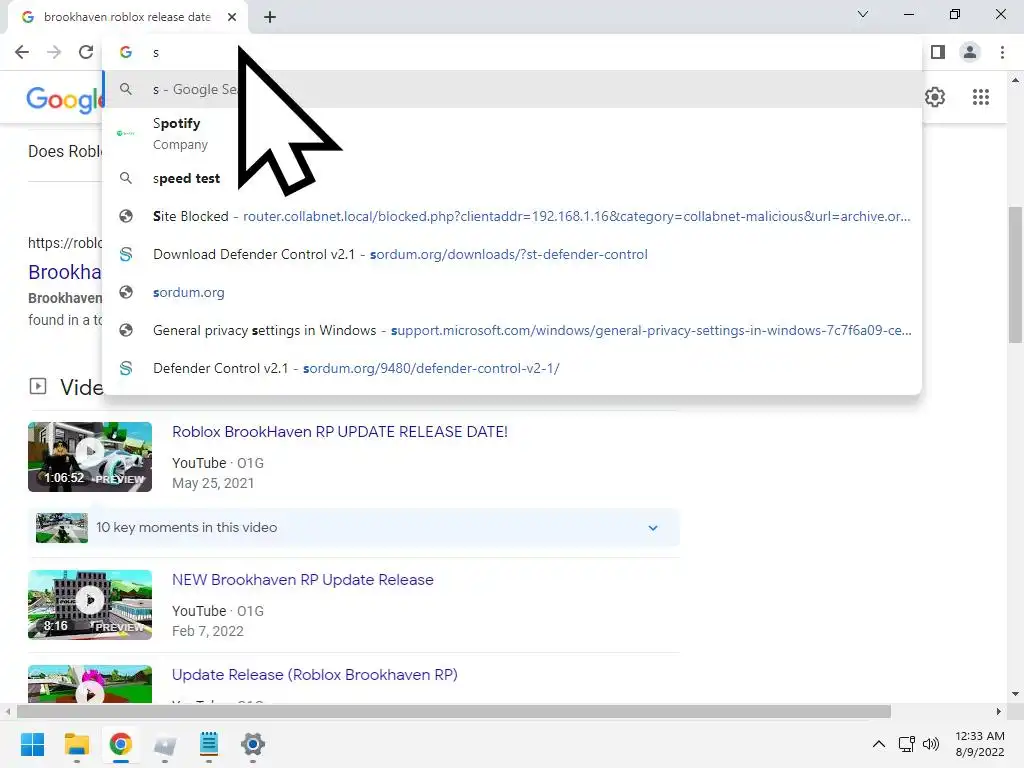The width and height of the screenshot is (1024, 768).
Task: Open the Defender Control v2.1 suggestion
Action: click(x=512, y=368)
